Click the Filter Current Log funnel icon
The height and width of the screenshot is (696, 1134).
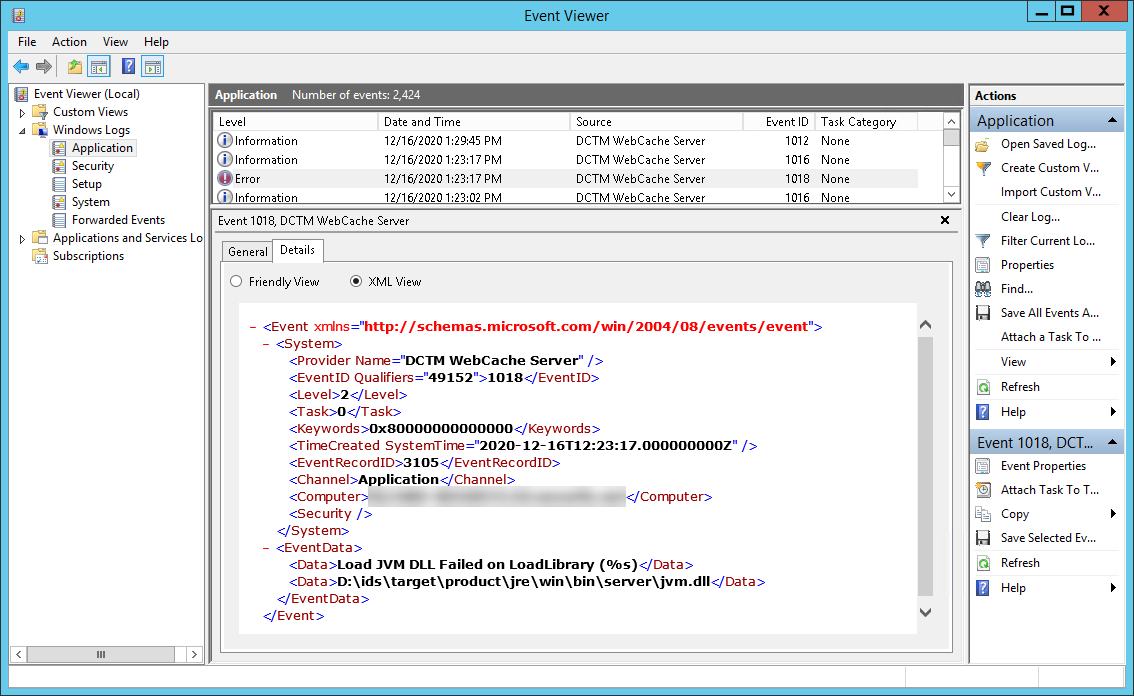(x=983, y=241)
